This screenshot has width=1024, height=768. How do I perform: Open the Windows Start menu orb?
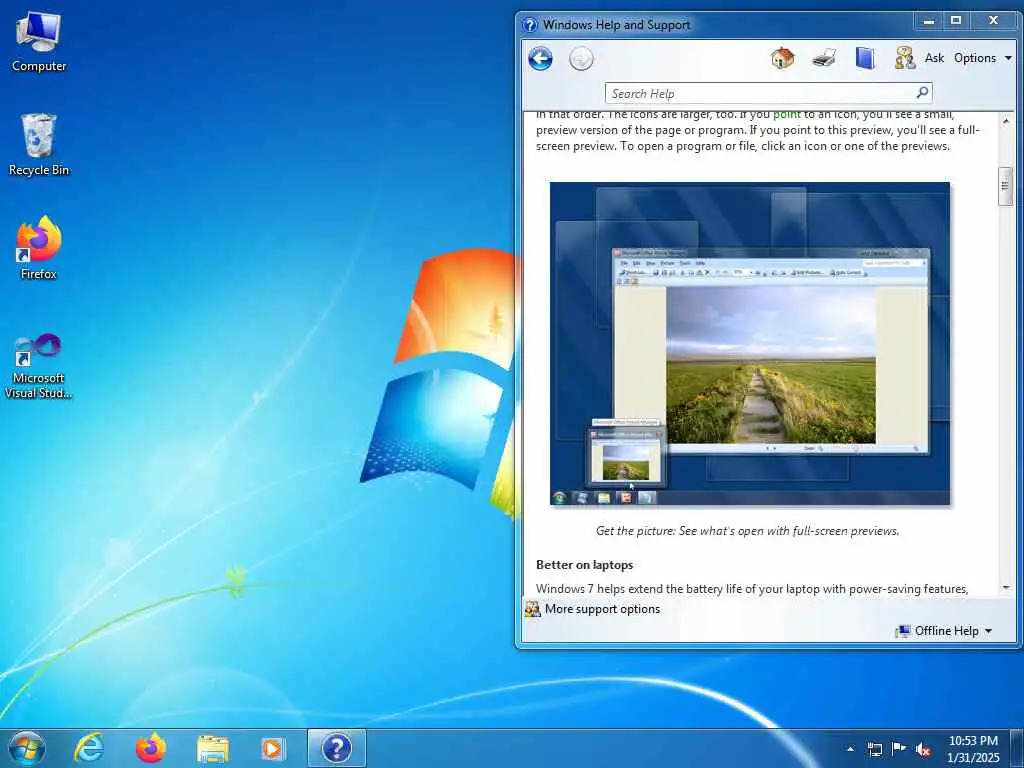coord(27,748)
